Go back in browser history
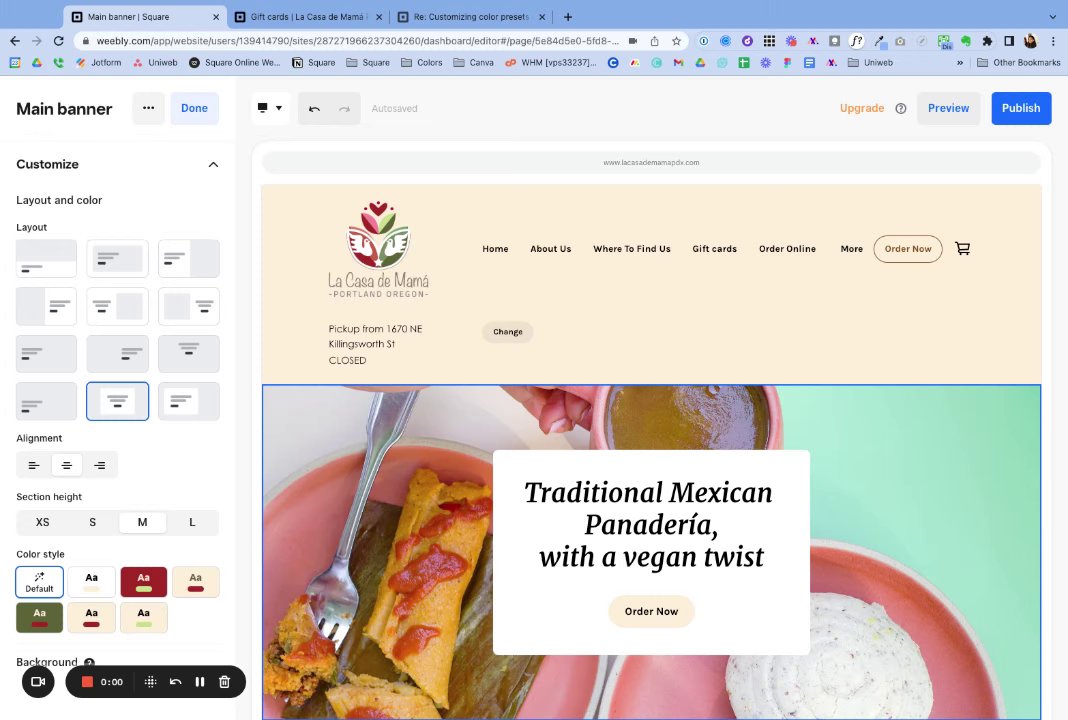The image size is (1068, 720). [x=15, y=41]
